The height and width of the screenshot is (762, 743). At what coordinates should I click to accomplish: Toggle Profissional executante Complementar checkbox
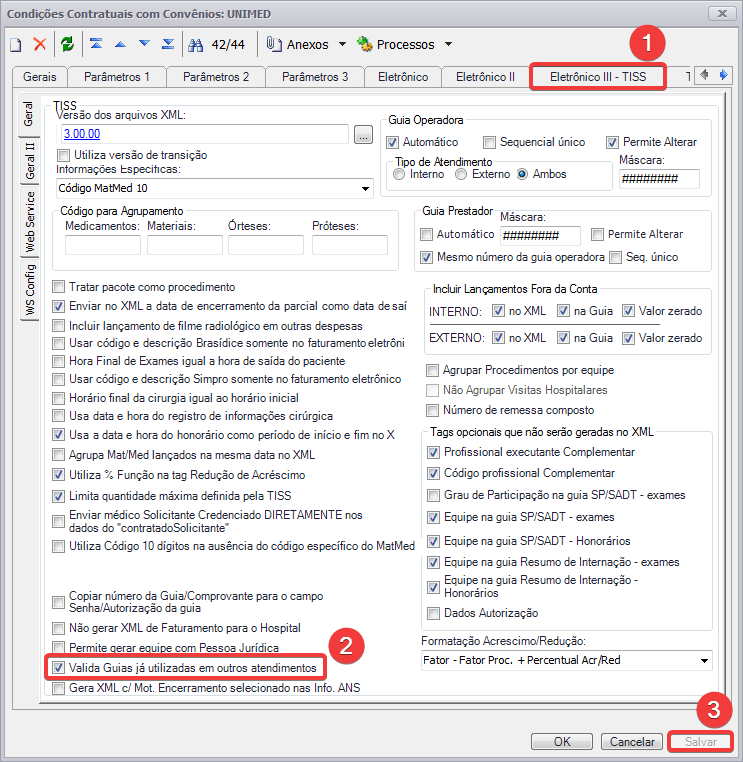click(433, 452)
